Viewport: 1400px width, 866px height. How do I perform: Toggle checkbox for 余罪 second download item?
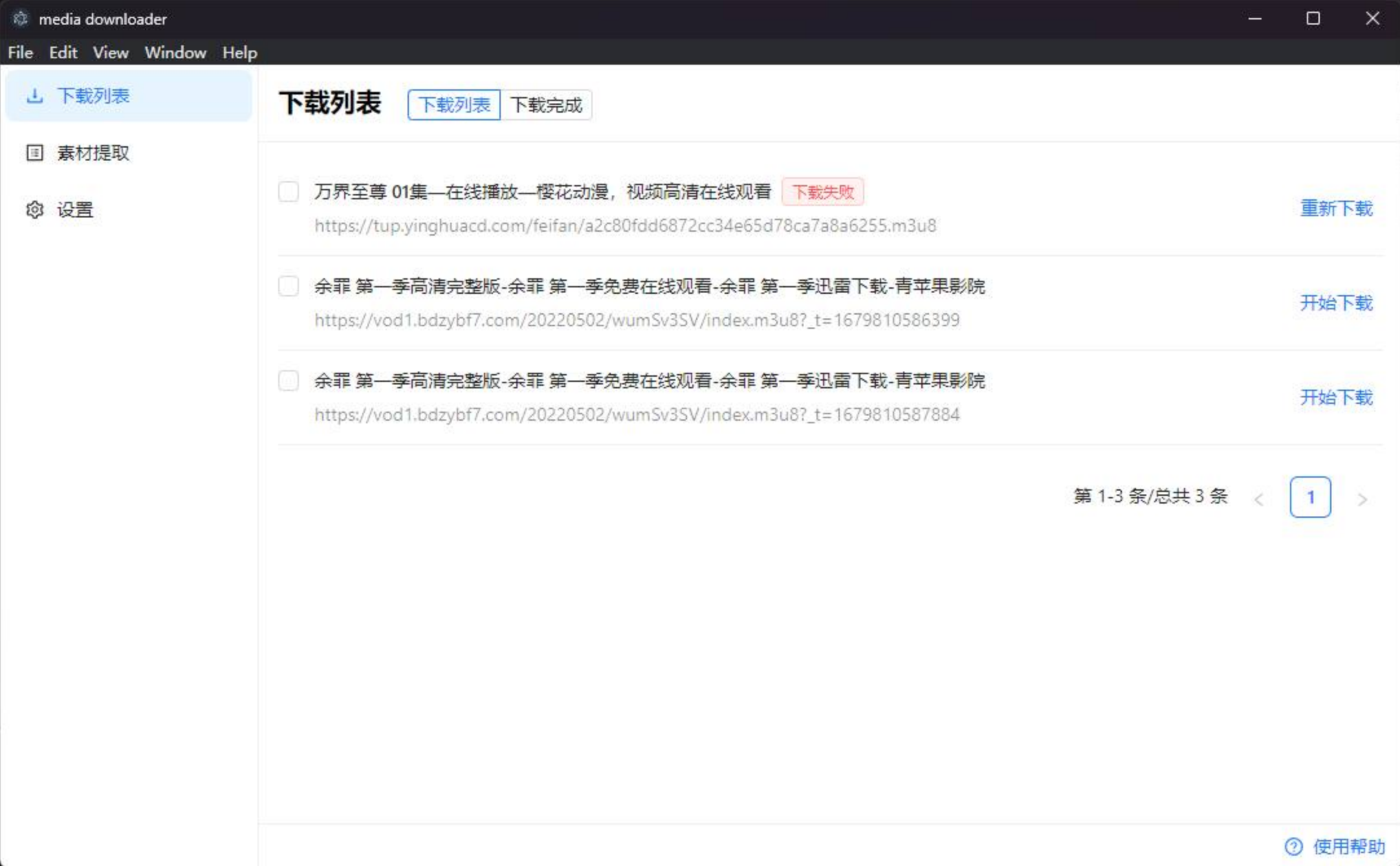(x=288, y=380)
